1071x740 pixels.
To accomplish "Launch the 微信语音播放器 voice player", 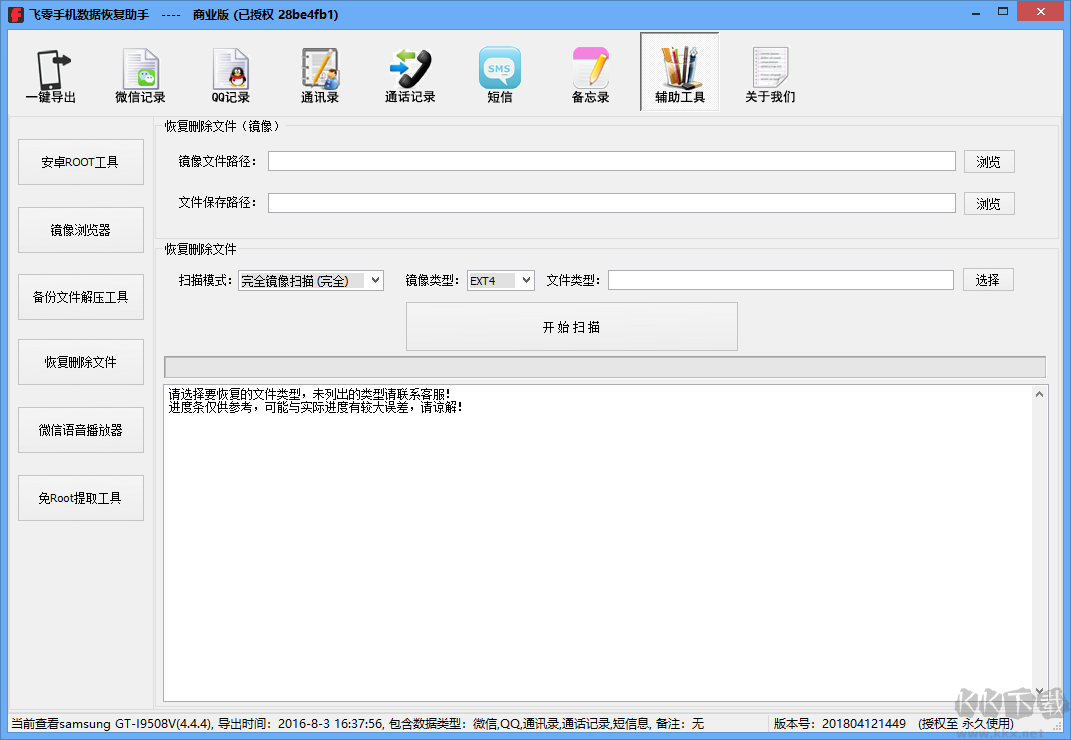I will [x=80, y=429].
